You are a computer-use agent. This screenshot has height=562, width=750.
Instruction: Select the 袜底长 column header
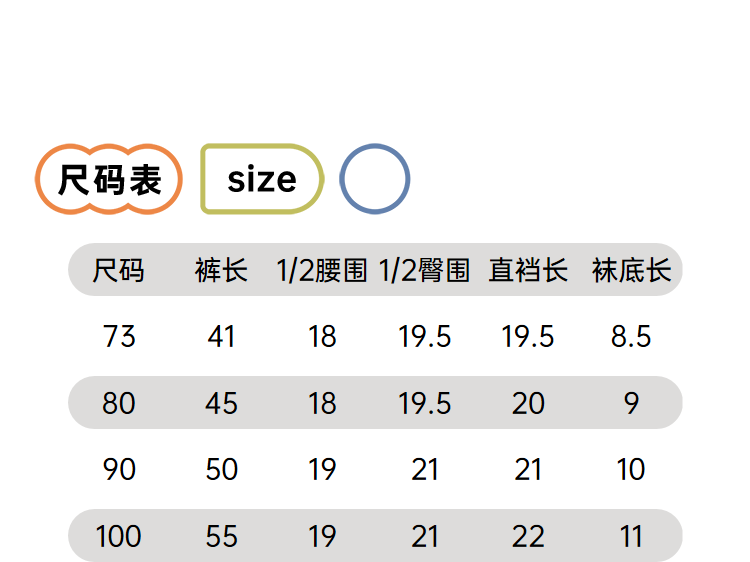click(x=631, y=270)
